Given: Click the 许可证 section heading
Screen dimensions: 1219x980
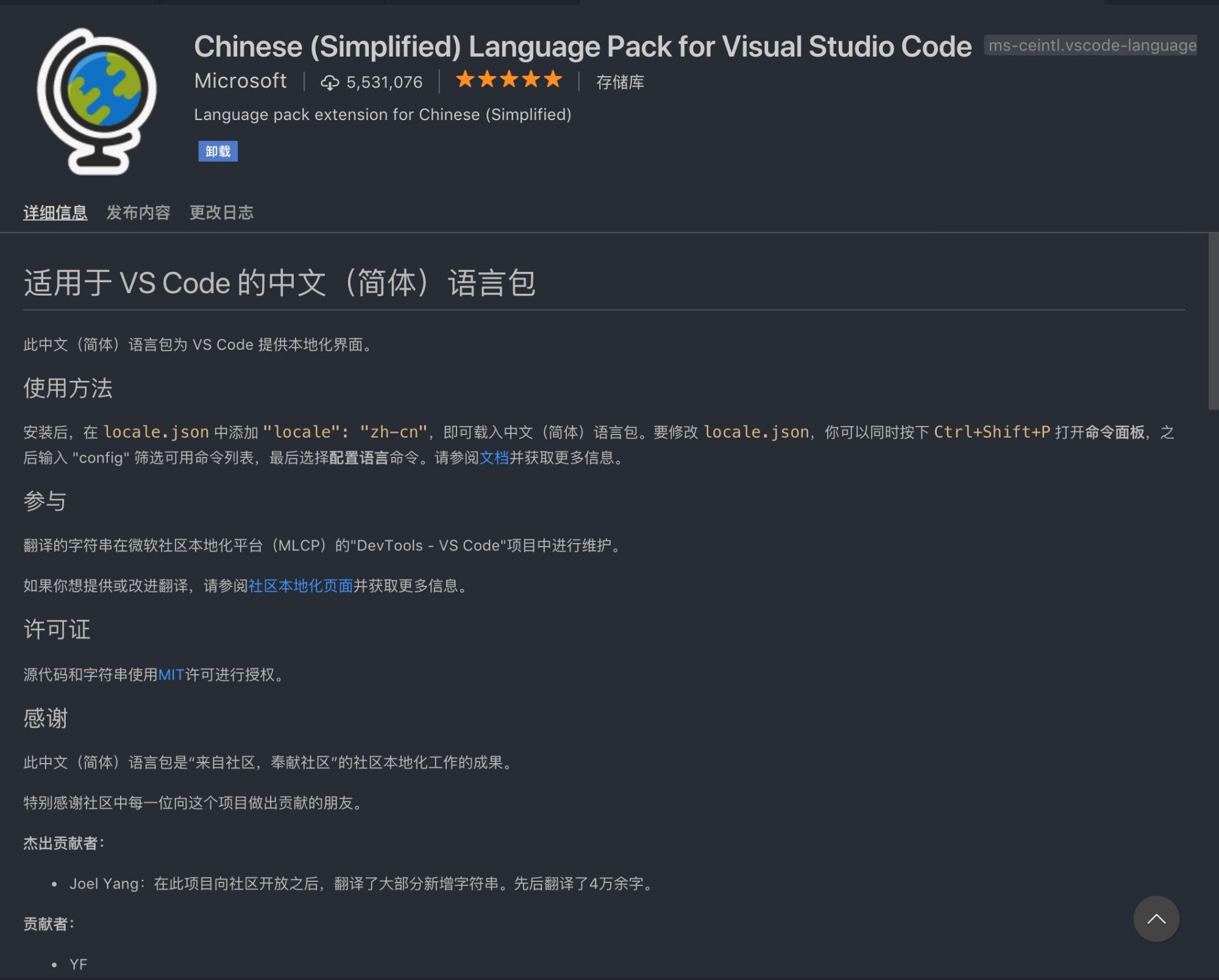Looking at the screenshot, I should [57, 630].
